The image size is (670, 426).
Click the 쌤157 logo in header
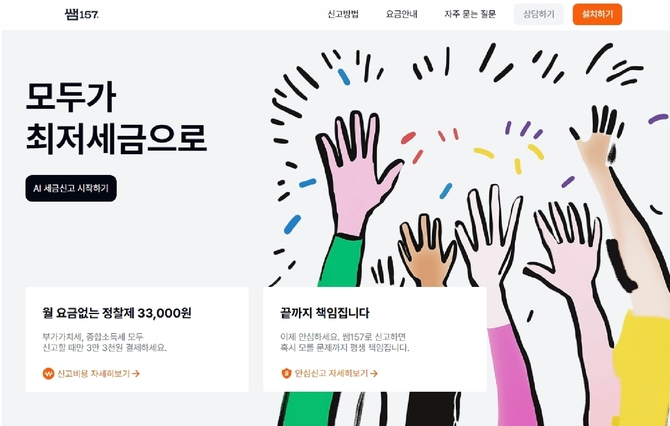click(x=82, y=14)
